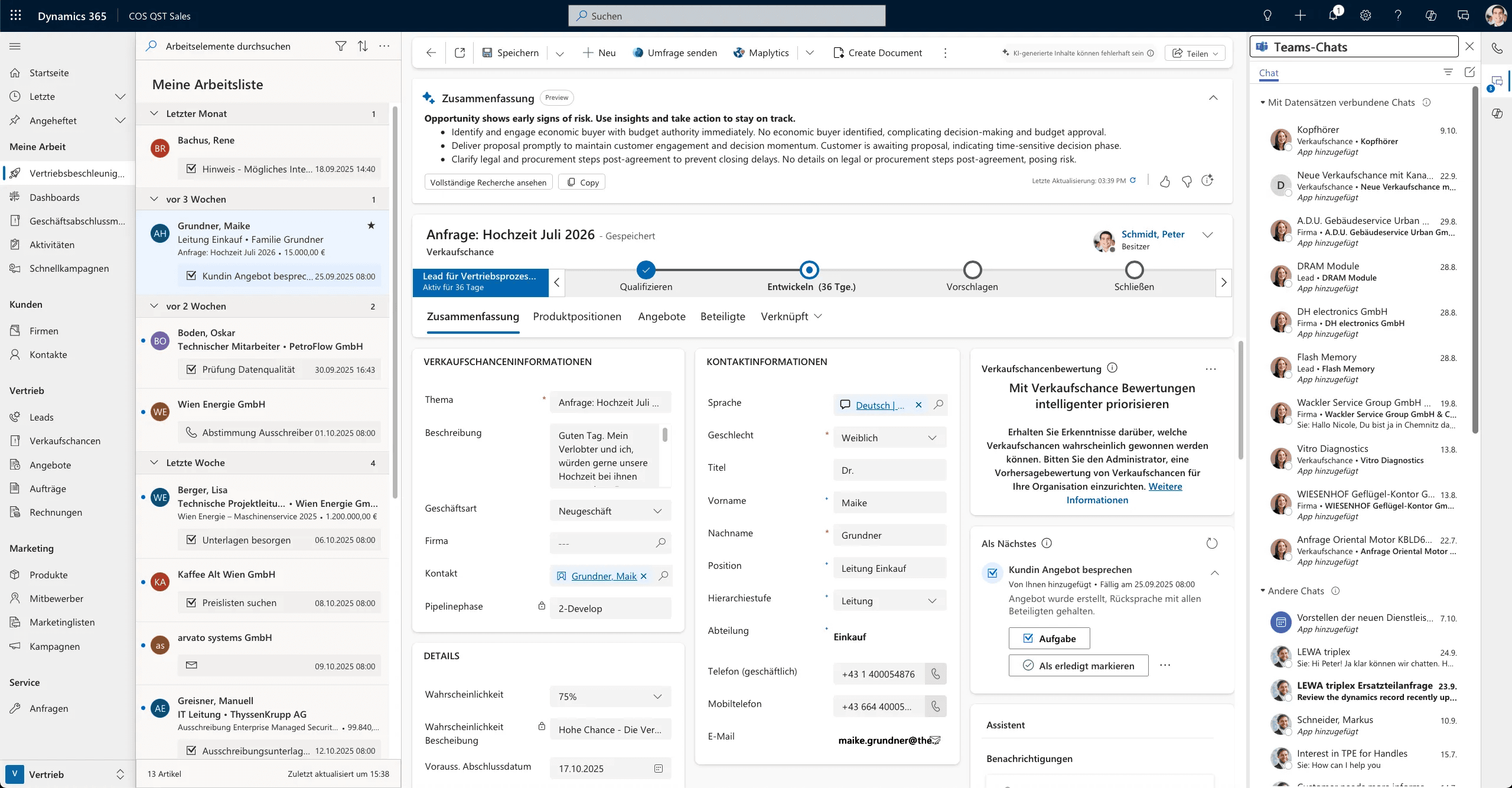Image resolution: width=1512 pixels, height=788 pixels.
Task: Click the star on Grundner, Maike item
Action: point(371,225)
